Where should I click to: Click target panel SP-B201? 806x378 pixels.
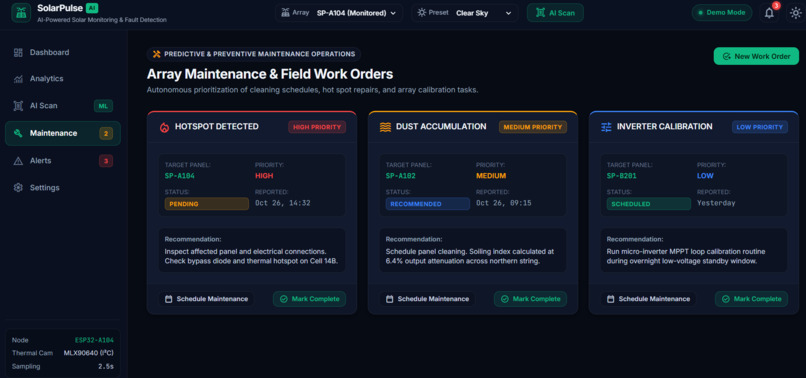pyautogui.click(x=621, y=176)
